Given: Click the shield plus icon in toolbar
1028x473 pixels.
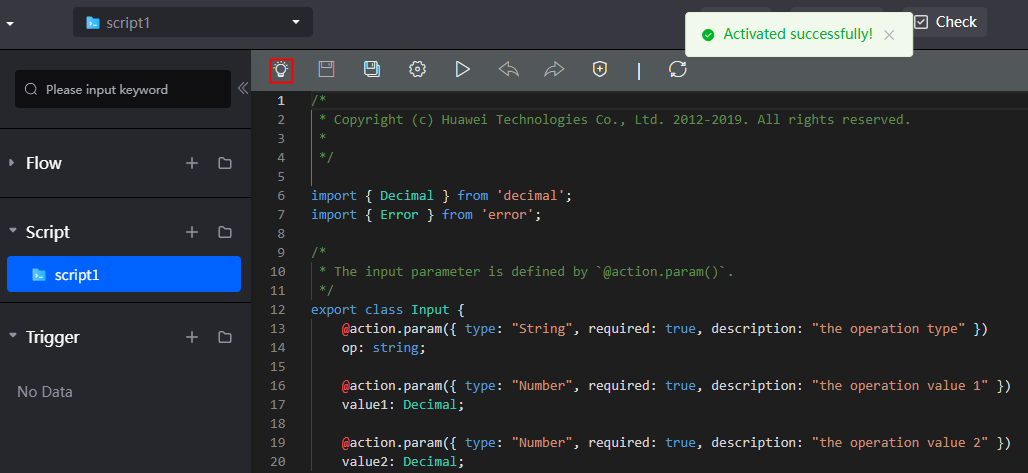Looking at the screenshot, I should pos(600,69).
